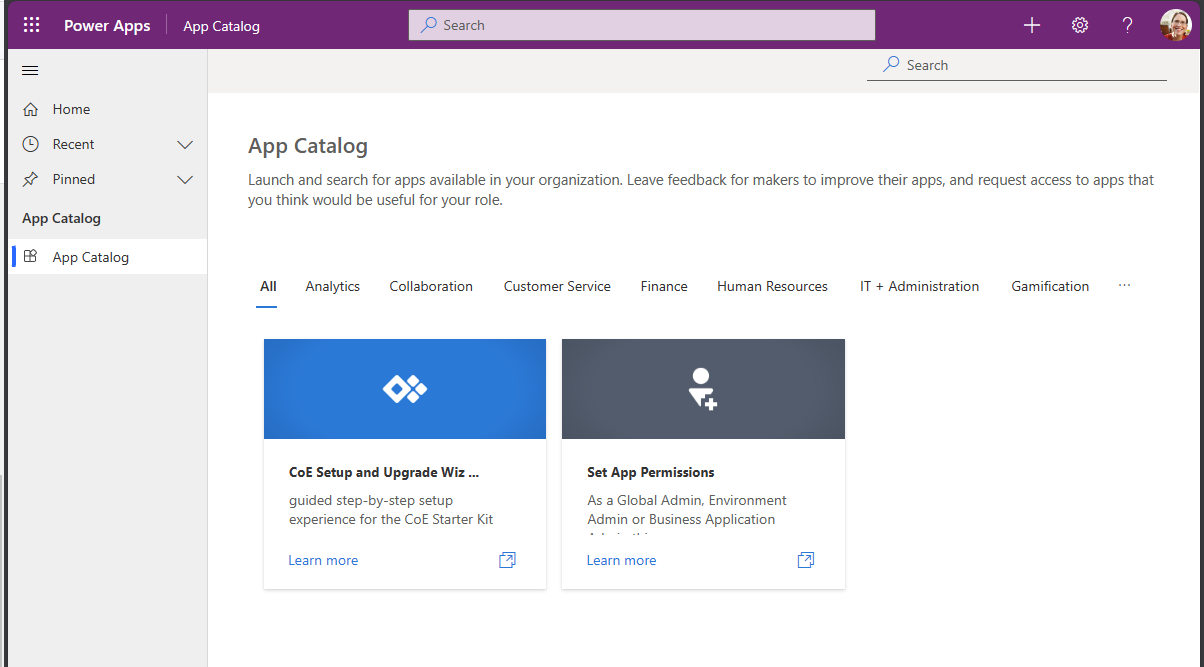Screen dimensions: 1204x667
Task: Expand the Pinned section chevron
Action: click(184, 179)
